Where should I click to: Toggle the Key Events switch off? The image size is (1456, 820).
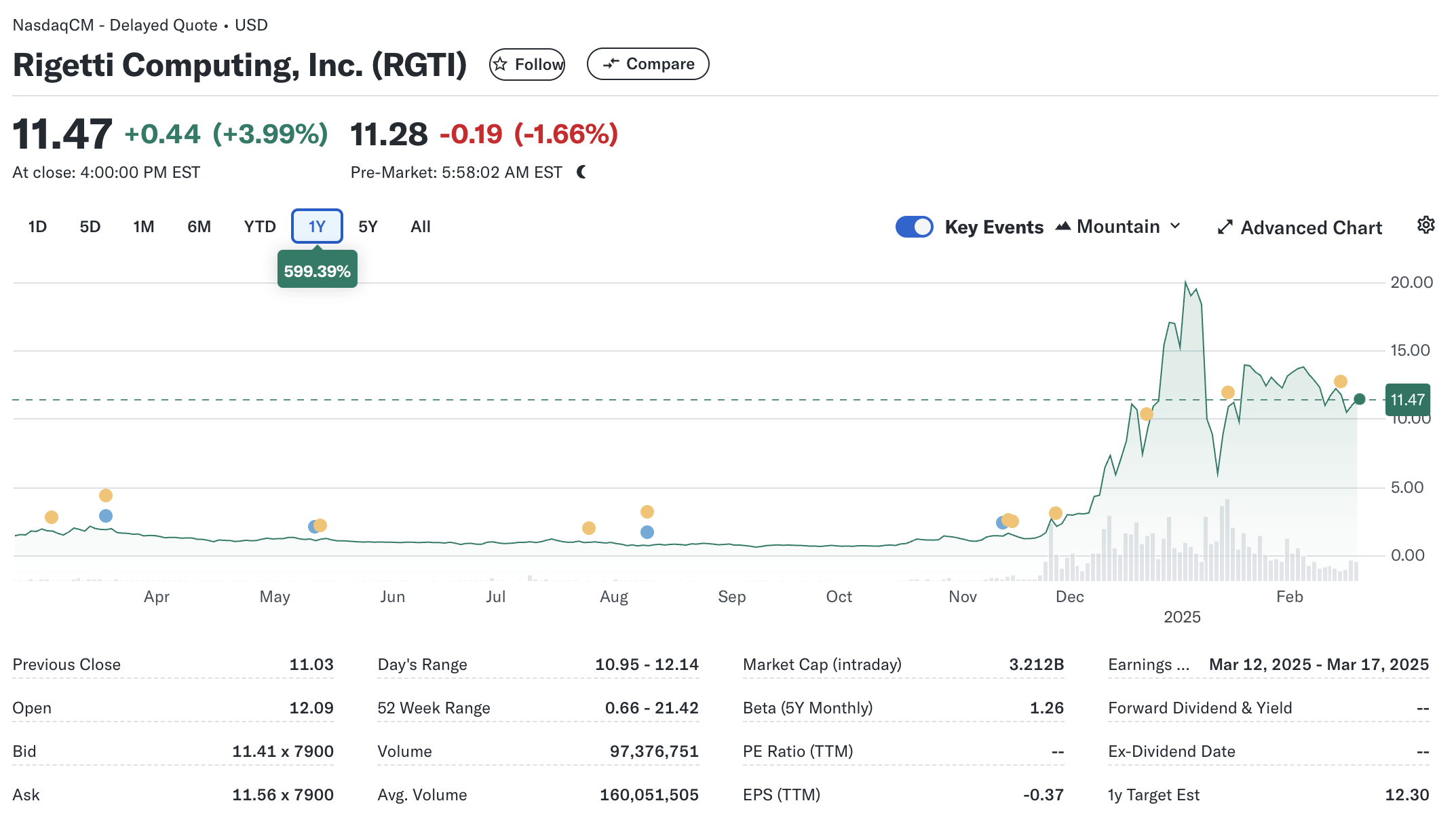tap(914, 227)
